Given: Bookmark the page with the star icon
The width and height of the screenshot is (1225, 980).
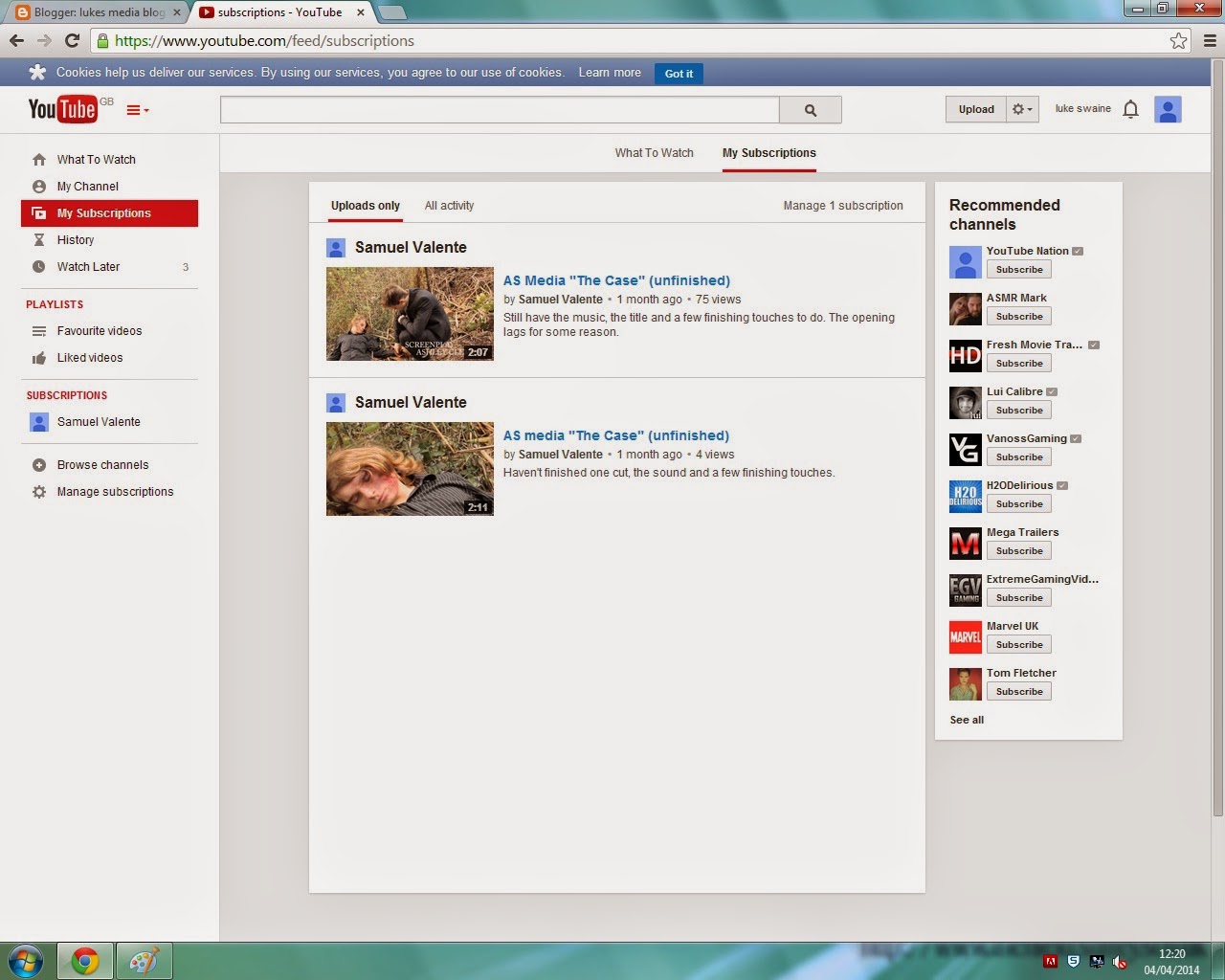Looking at the screenshot, I should pos(1178,41).
